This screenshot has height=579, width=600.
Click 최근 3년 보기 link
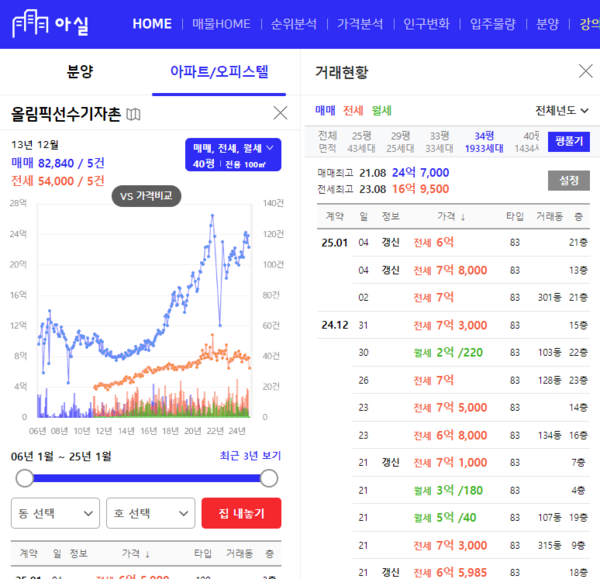[x=250, y=456]
